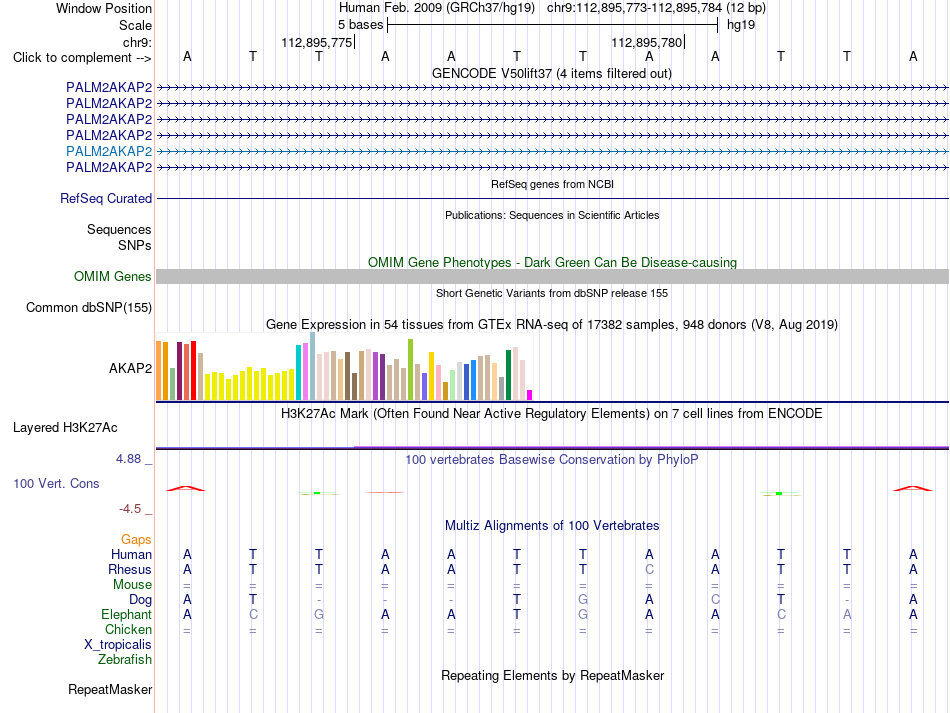Viewport: 950px width, 713px height.
Task: Select the Dog alignment row label
Action: point(140,600)
